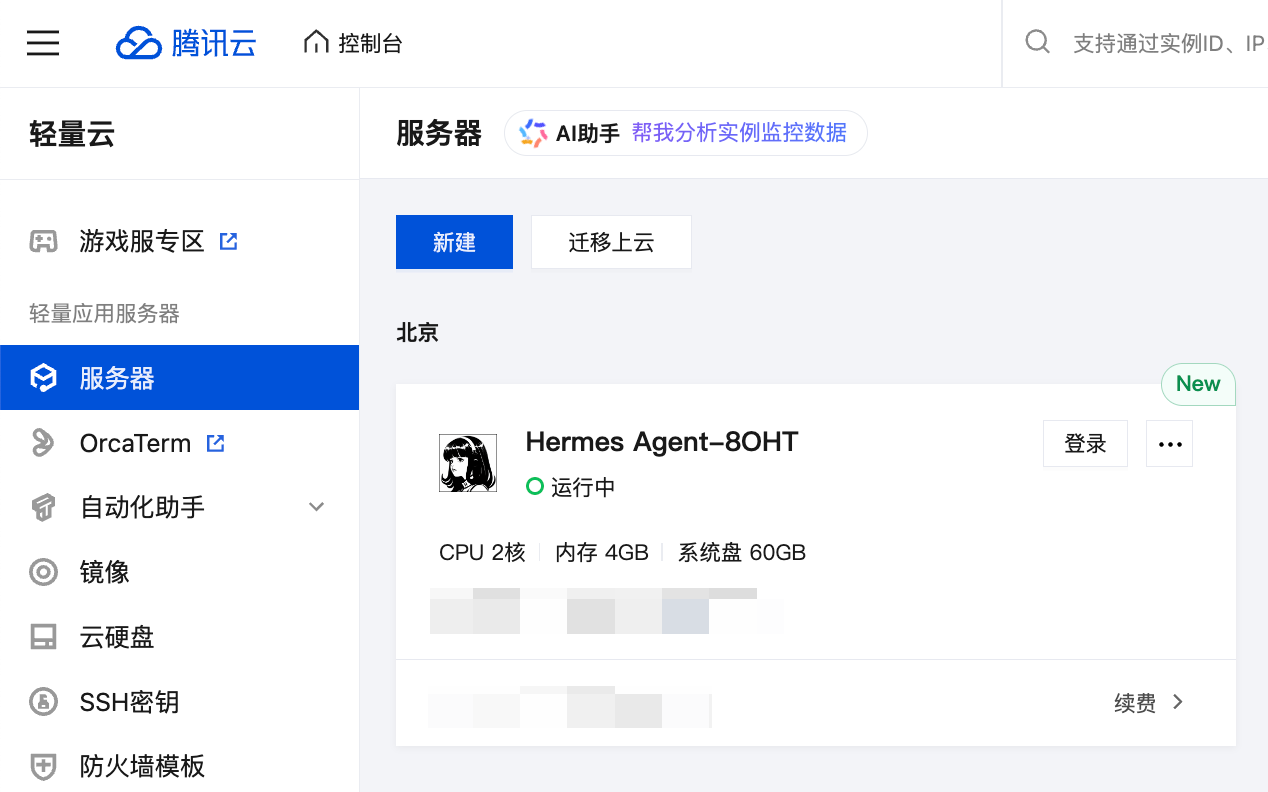
Task: Click the search magnifier icon
Action: [x=1037, y=42]
